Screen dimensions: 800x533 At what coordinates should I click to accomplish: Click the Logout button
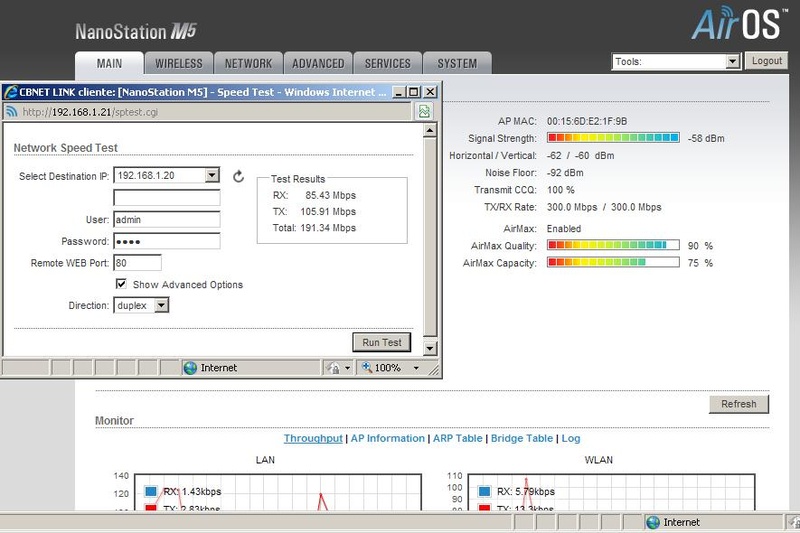(767, 61)
